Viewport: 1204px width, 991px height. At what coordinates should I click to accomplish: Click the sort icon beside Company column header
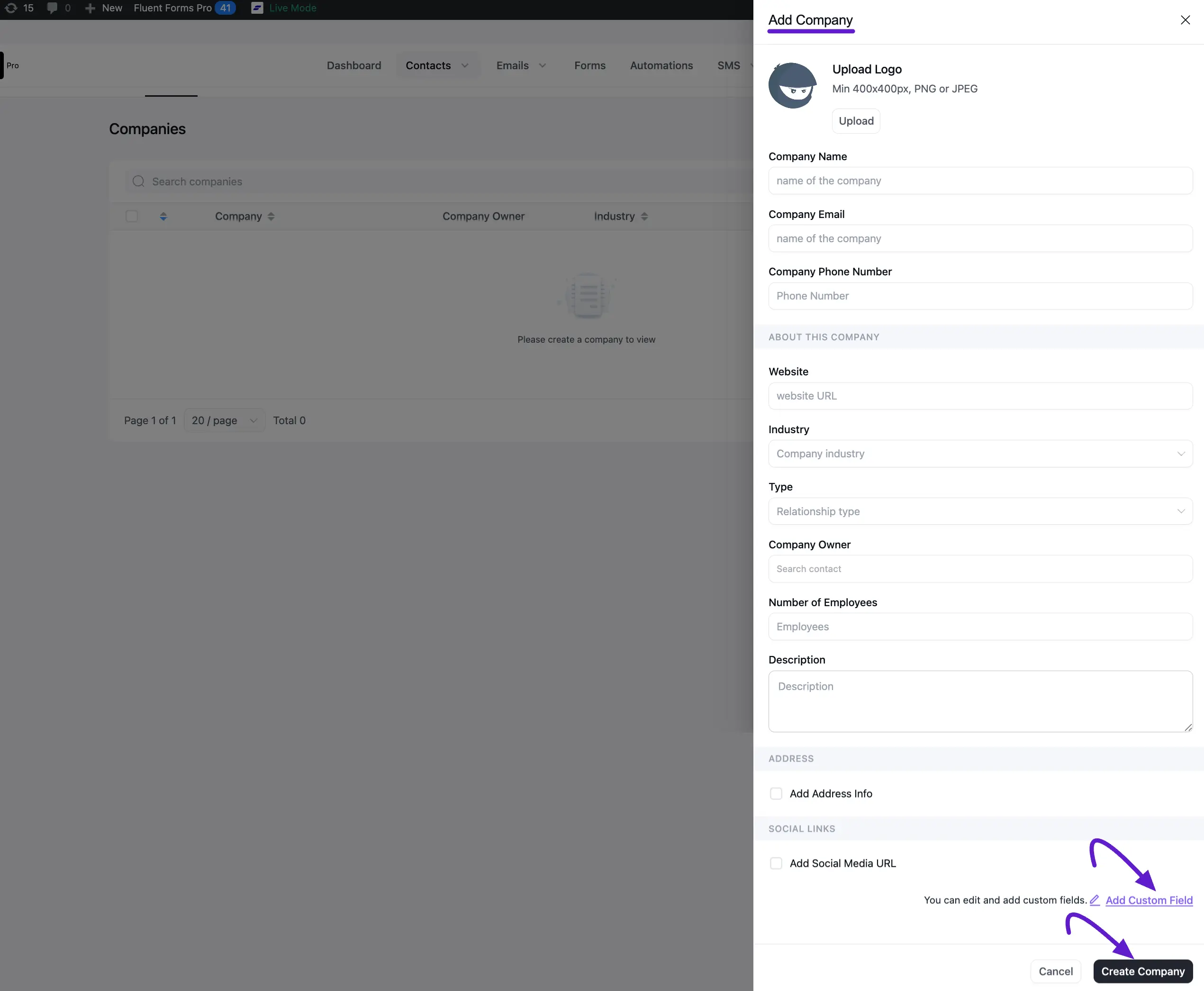(x=271, y=217)
